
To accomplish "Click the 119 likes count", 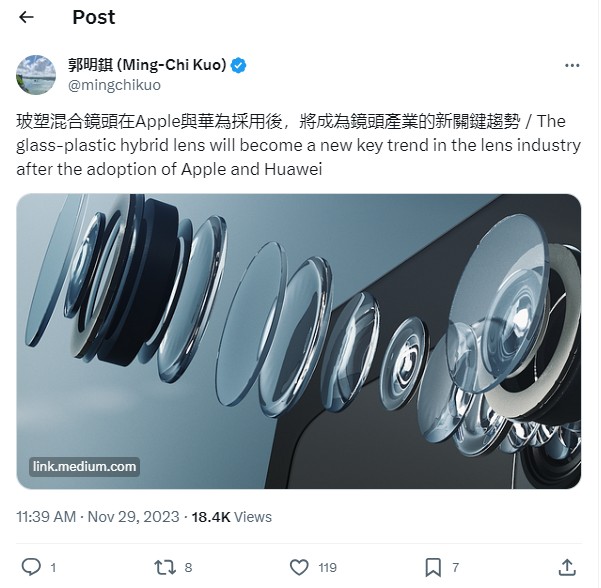I will [x=327, y=568].
